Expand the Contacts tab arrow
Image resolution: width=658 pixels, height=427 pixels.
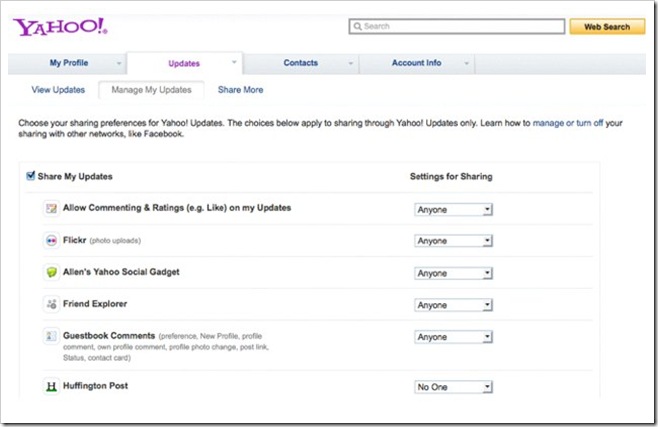tap(351, 63)
